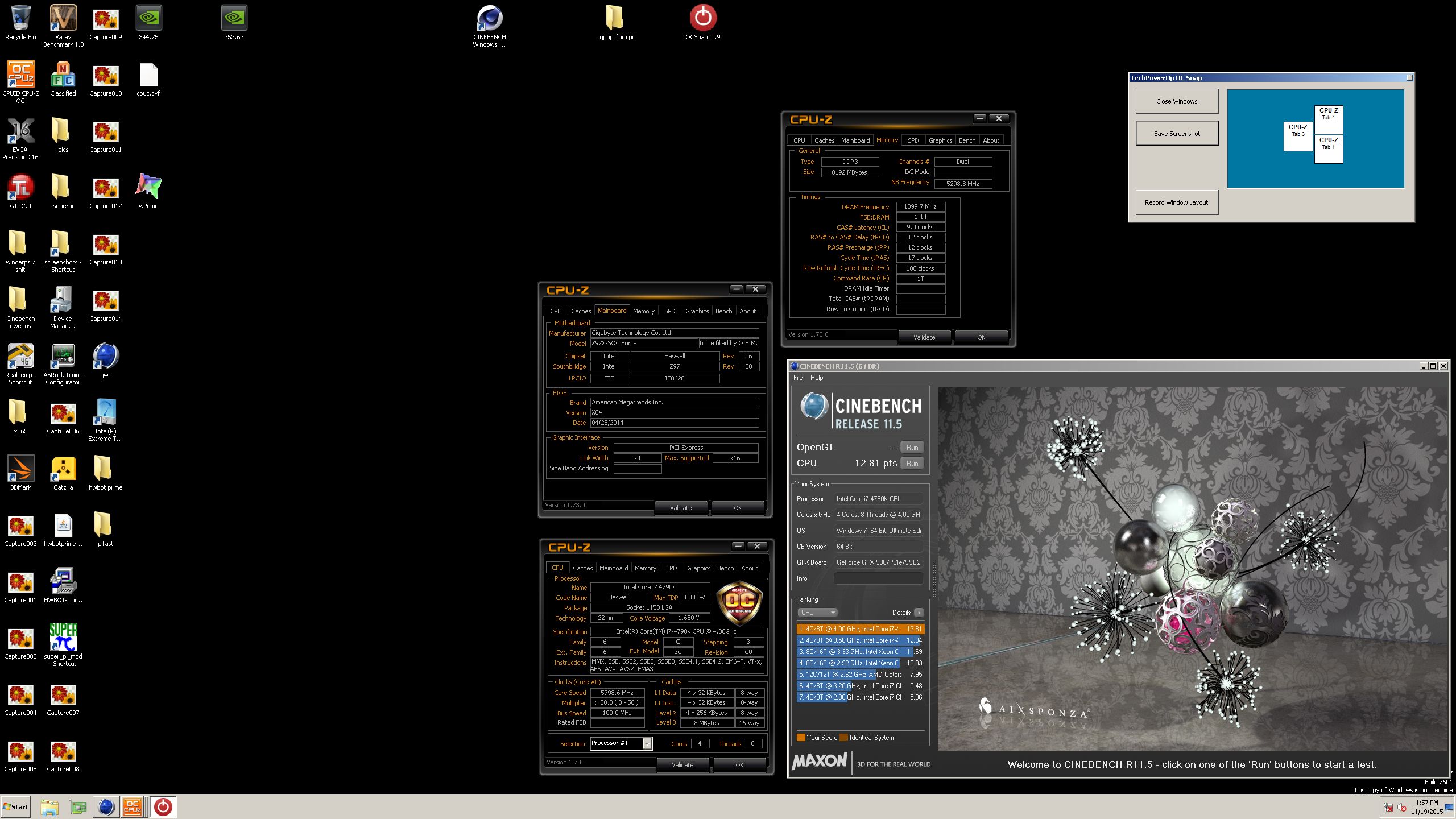Open the Recycle Bin desktop icon
Screen dimensions: 1456x819
(20, 23)
